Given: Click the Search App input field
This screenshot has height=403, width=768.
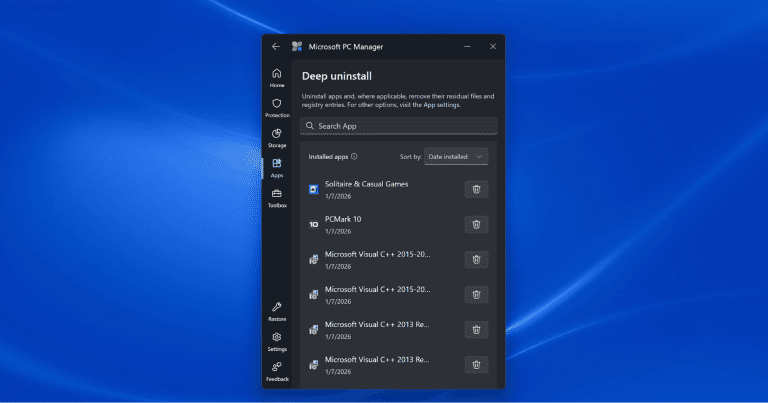Looking at the screenshot, I should 399,126.
